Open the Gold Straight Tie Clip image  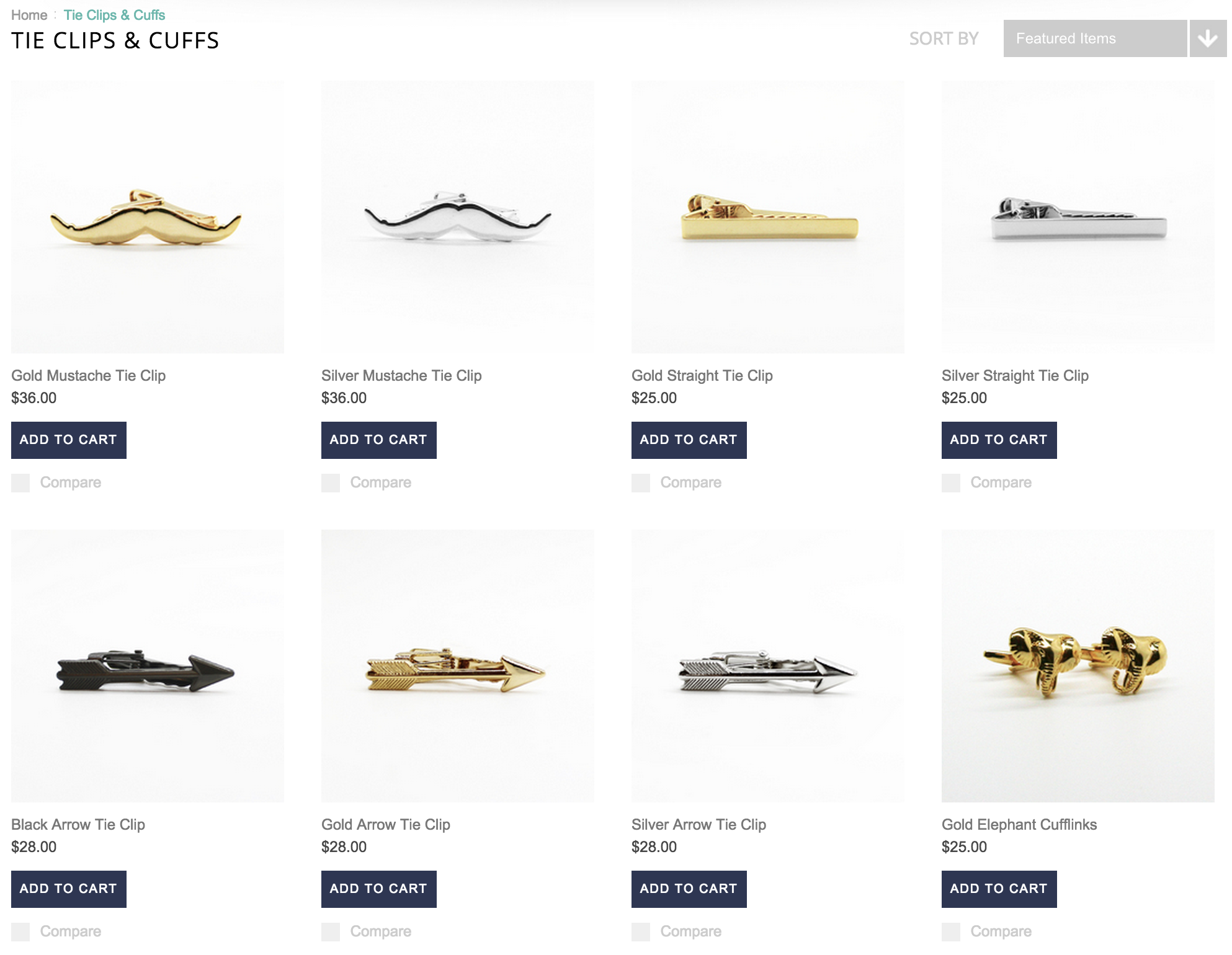pos(768,217)
